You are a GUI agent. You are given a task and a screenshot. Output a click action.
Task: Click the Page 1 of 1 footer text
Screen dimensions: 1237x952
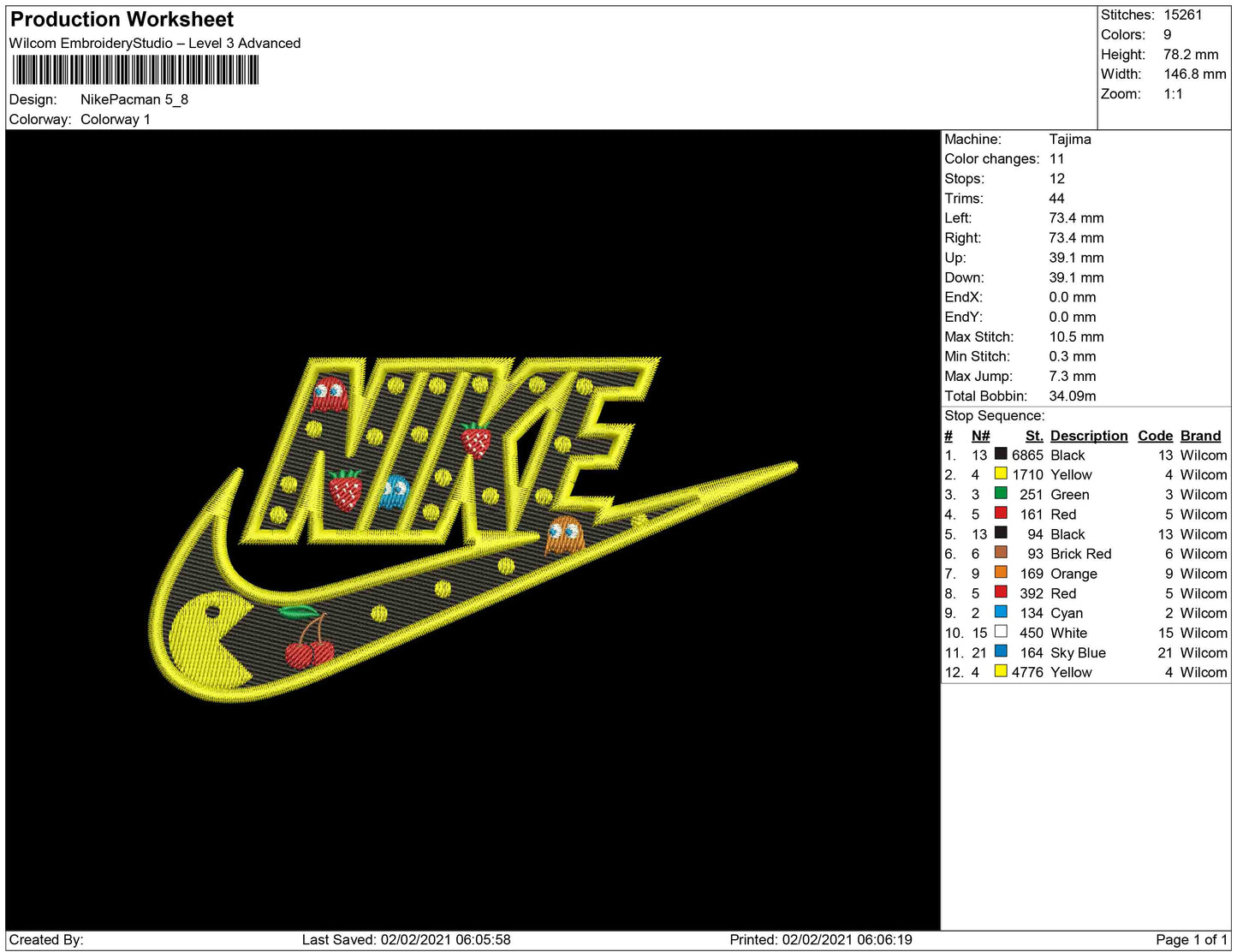pos(1192,939)
